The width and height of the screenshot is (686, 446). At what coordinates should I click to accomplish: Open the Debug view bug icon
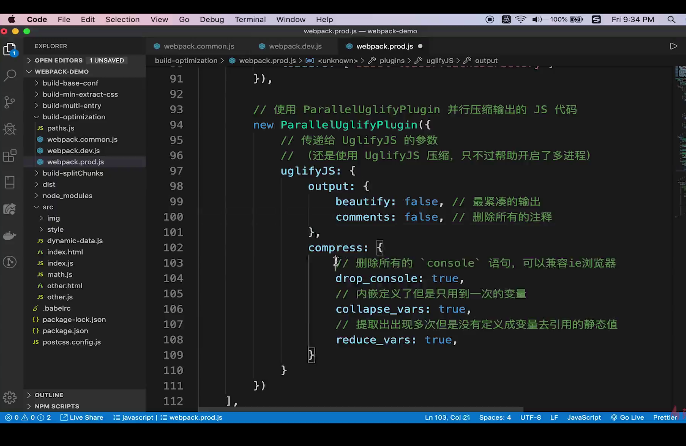pyautogui.click(x=10, y=129)
